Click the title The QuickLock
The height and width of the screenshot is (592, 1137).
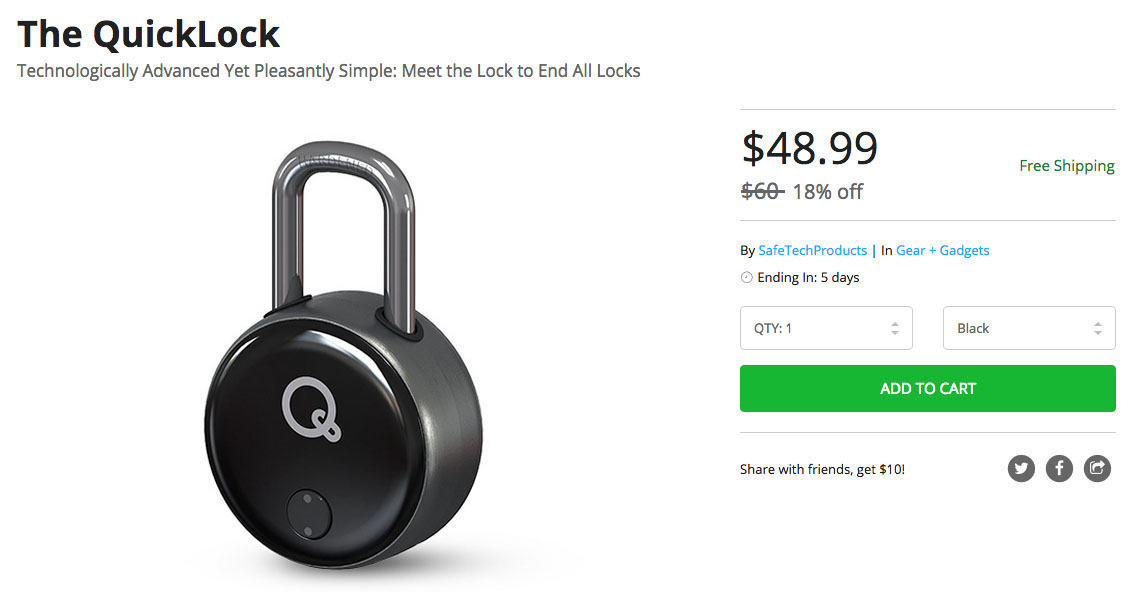click(149, 35)
